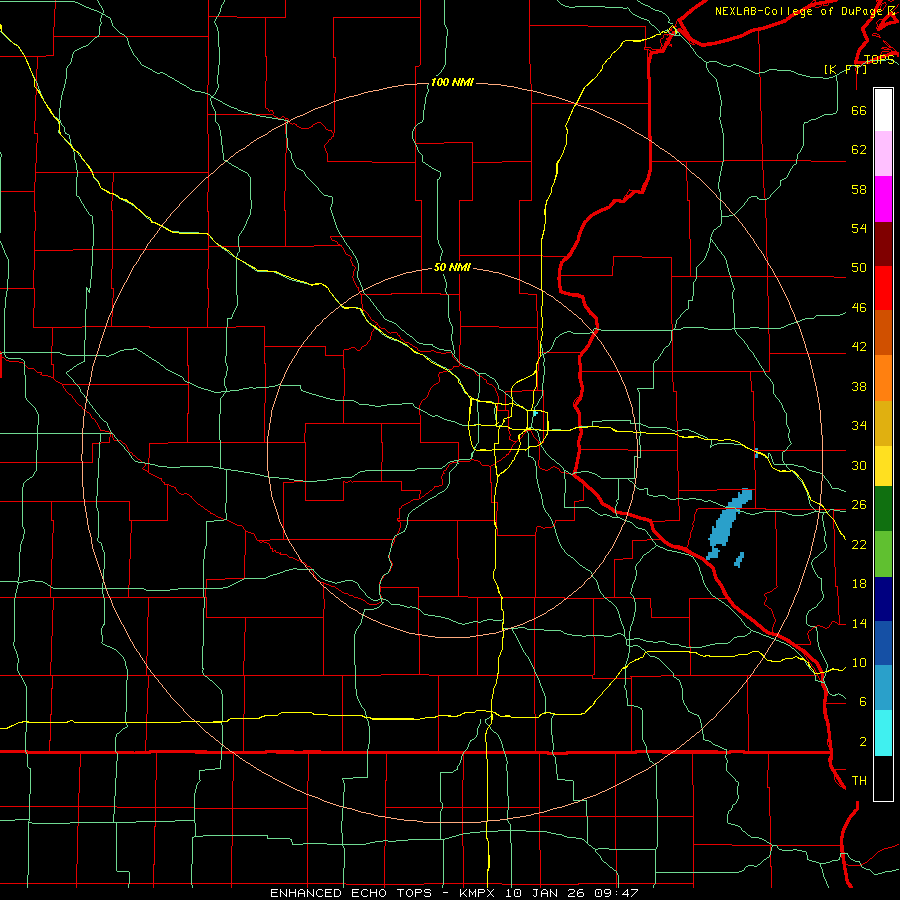This screenshot has height=900, width=900.
Task: Click the dark orange scale swatch
Action: [883, 333]
